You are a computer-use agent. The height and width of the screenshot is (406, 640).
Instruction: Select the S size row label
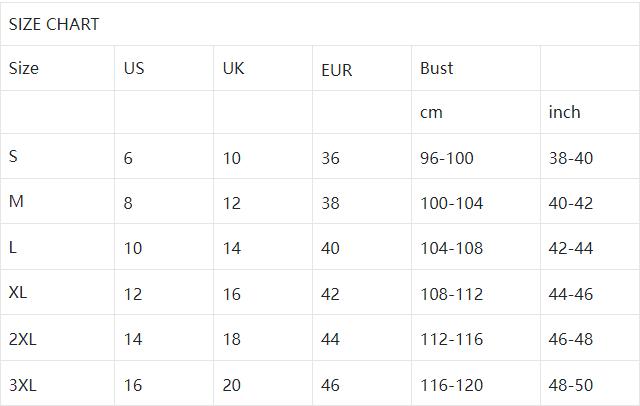point(13,157)
